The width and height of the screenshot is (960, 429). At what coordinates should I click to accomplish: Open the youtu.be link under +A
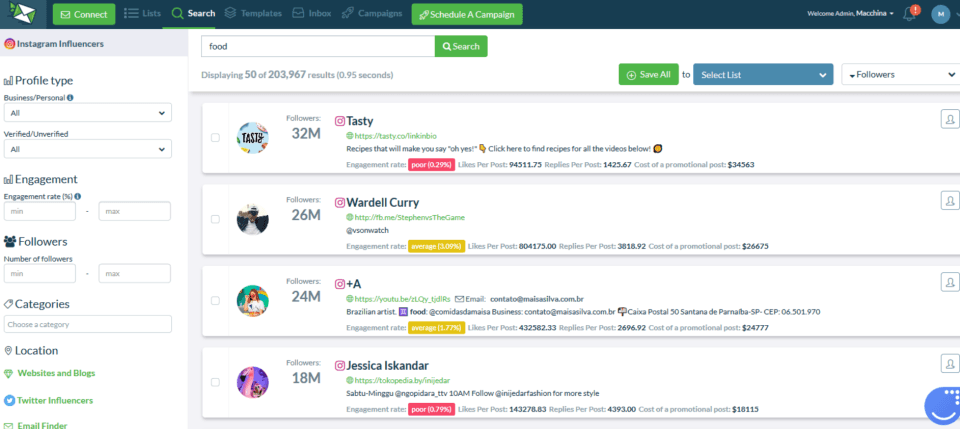pos(402,299)
